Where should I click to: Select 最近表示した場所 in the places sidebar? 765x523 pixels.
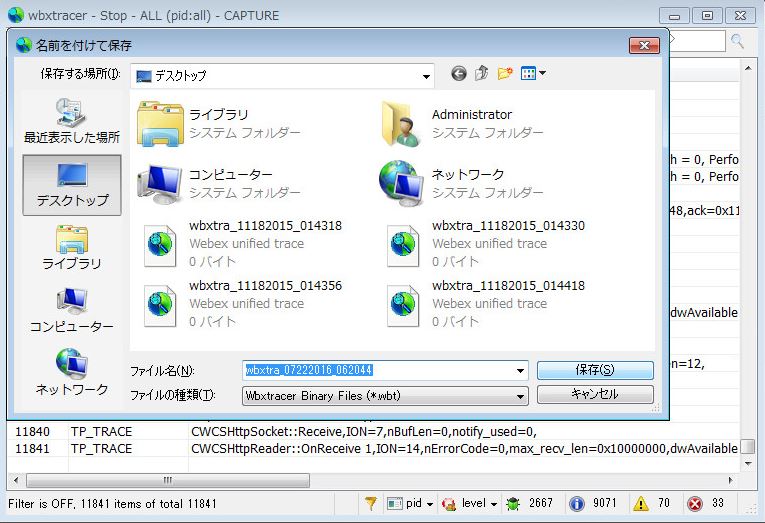click(x=72, y=121)
